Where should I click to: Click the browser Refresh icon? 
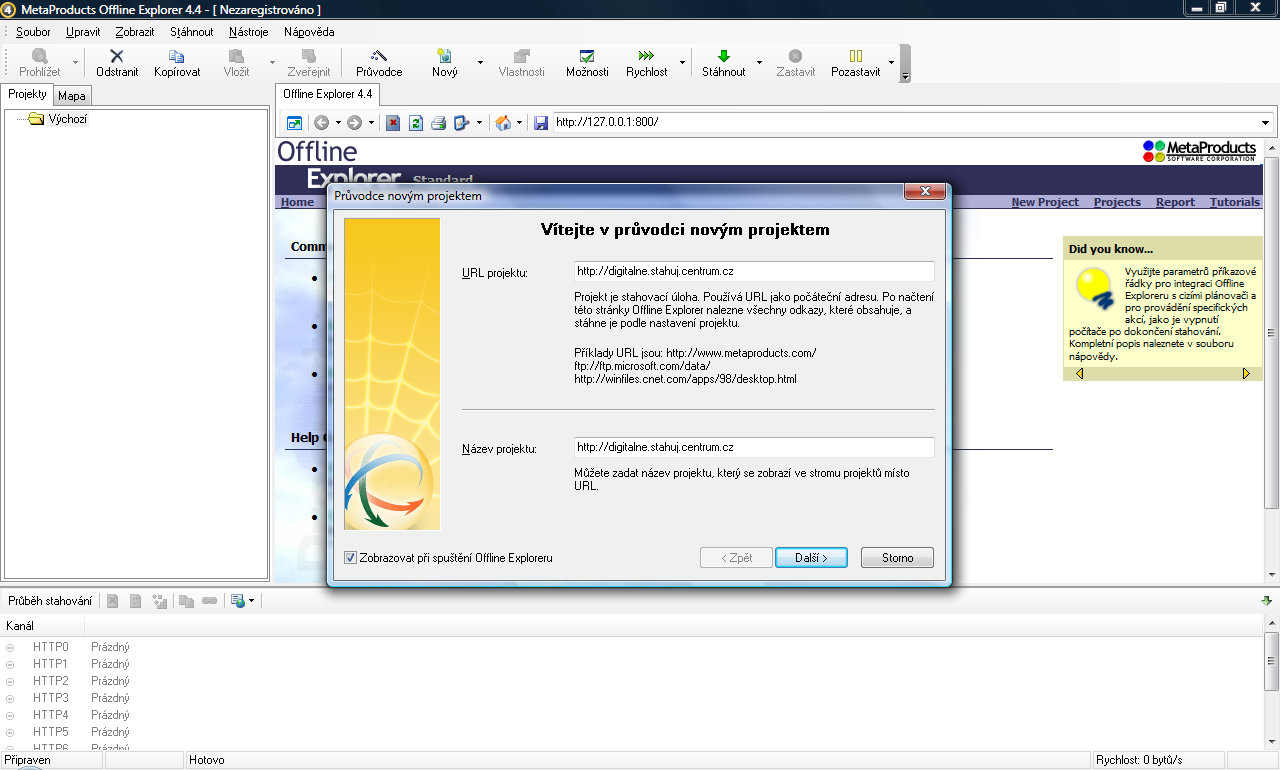pos(415,123)
